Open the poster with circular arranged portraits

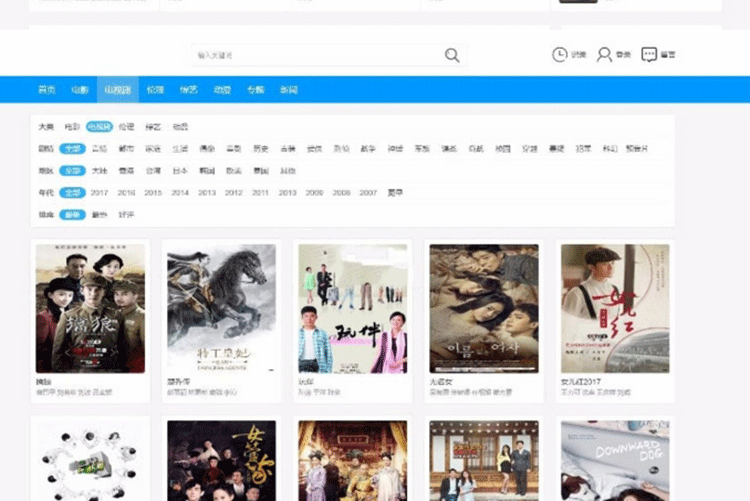[90, 461]
